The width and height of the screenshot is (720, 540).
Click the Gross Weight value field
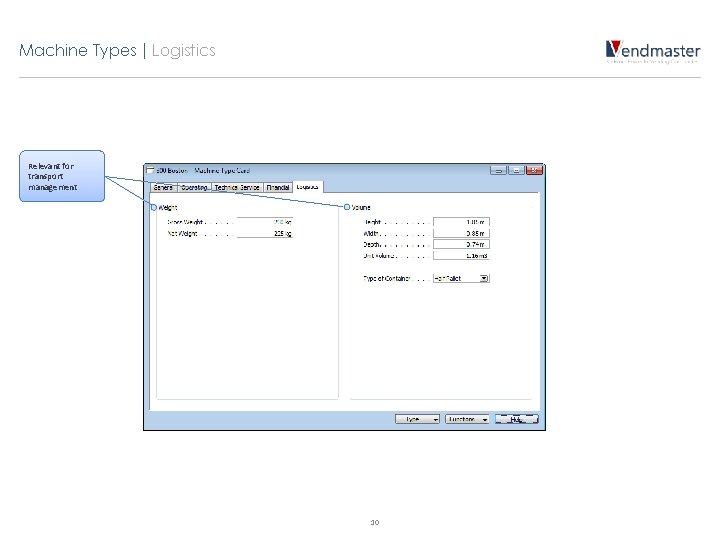point(265,222)
